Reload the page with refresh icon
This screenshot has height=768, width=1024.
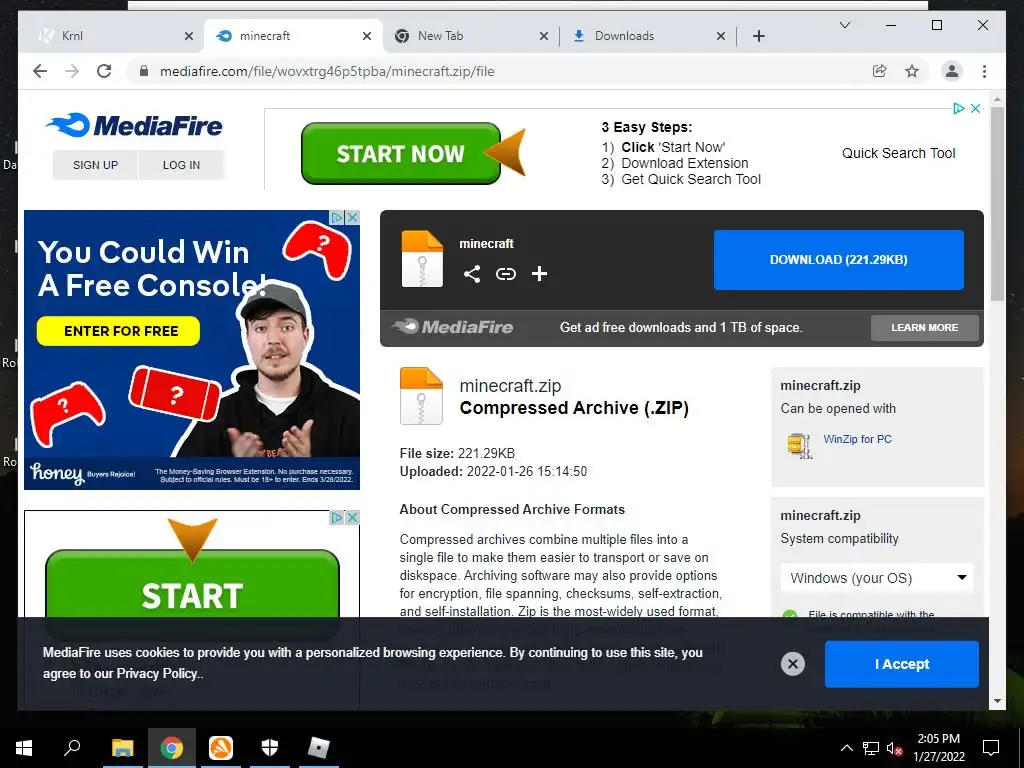(104, 71)
